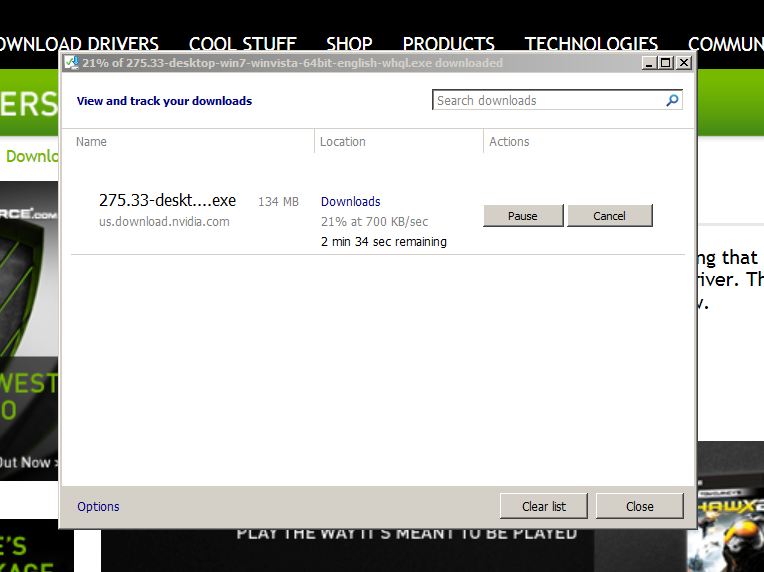This screenshot has height=572, width=764.
Task: Click the Actions column header
Action: (509, 142)
